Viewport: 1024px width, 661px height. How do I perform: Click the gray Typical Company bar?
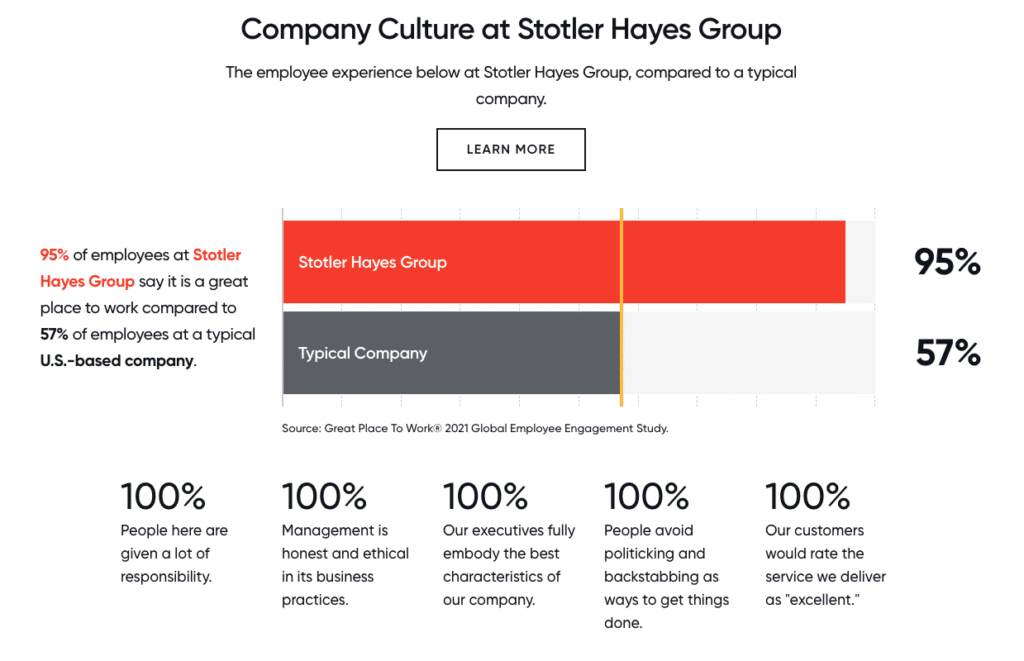[x=452, y=353]
